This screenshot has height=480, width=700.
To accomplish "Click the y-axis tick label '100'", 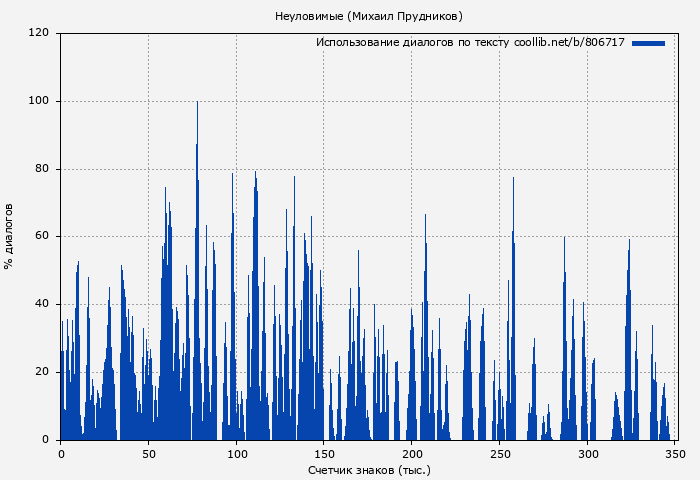I will 39,101.
